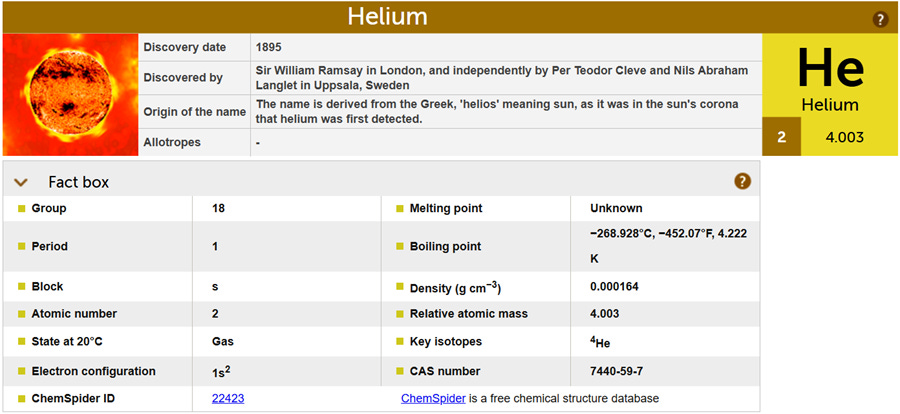Click the Density value 0.000164
This screenshot has height=414, width=900.
[x=614, y=287]
